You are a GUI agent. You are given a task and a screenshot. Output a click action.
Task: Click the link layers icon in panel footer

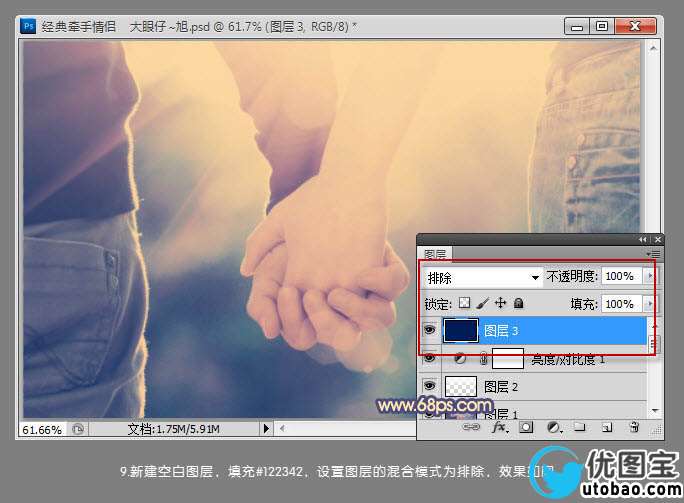pyautogui.click(x=471, y=427)
